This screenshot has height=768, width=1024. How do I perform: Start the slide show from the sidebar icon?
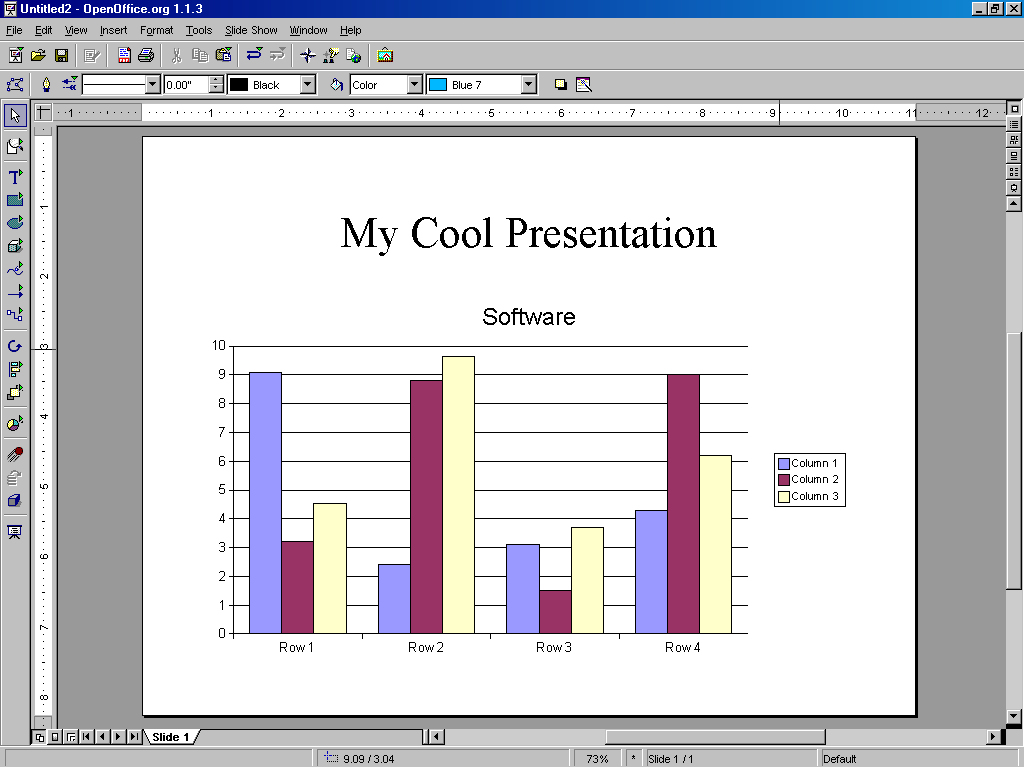(x=15, y=531)
